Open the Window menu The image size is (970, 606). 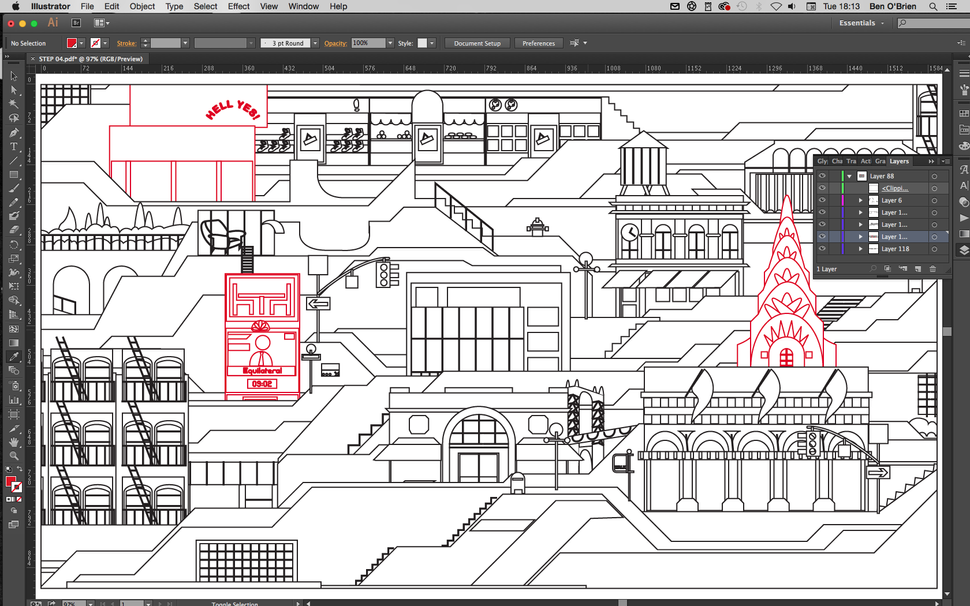(x=303, y=6)
